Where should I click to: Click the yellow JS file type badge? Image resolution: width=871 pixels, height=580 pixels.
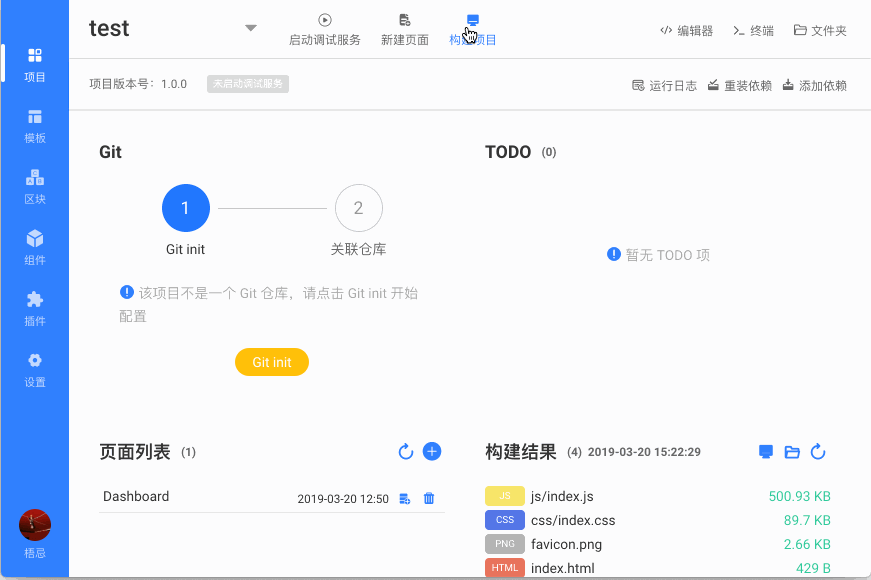505,496
